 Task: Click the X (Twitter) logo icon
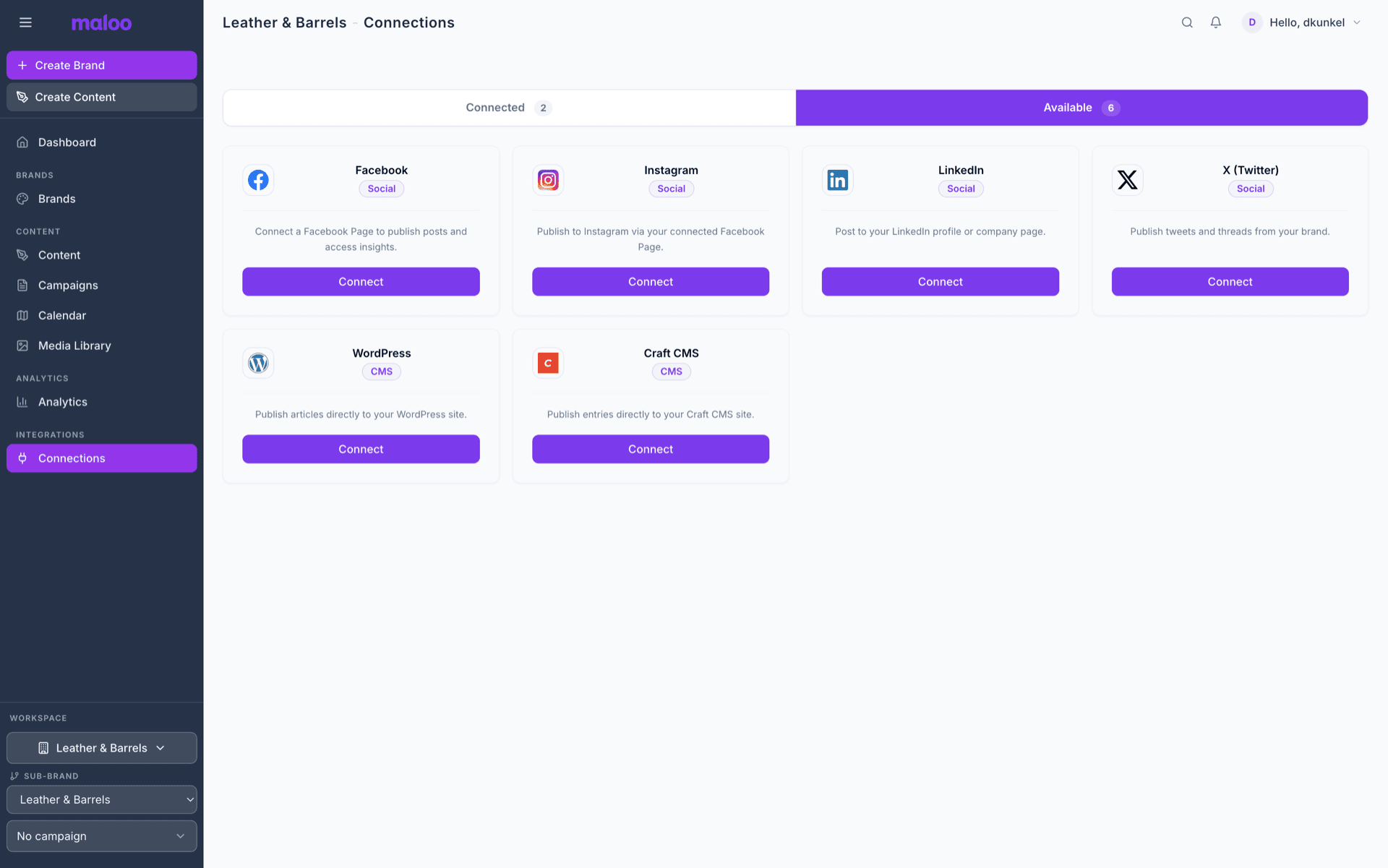1127,180
